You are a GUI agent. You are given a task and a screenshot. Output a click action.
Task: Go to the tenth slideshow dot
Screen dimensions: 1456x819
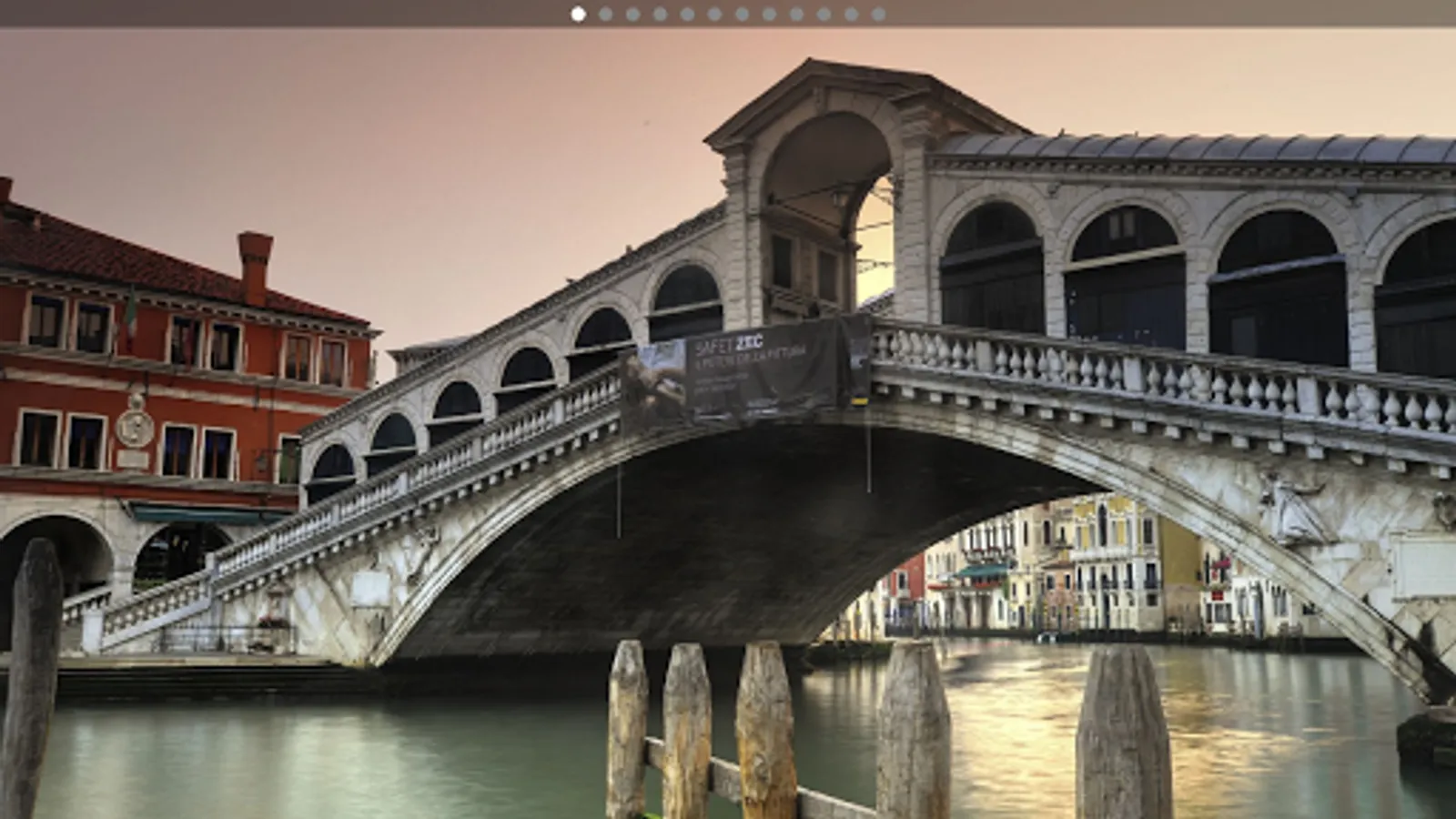824,14
